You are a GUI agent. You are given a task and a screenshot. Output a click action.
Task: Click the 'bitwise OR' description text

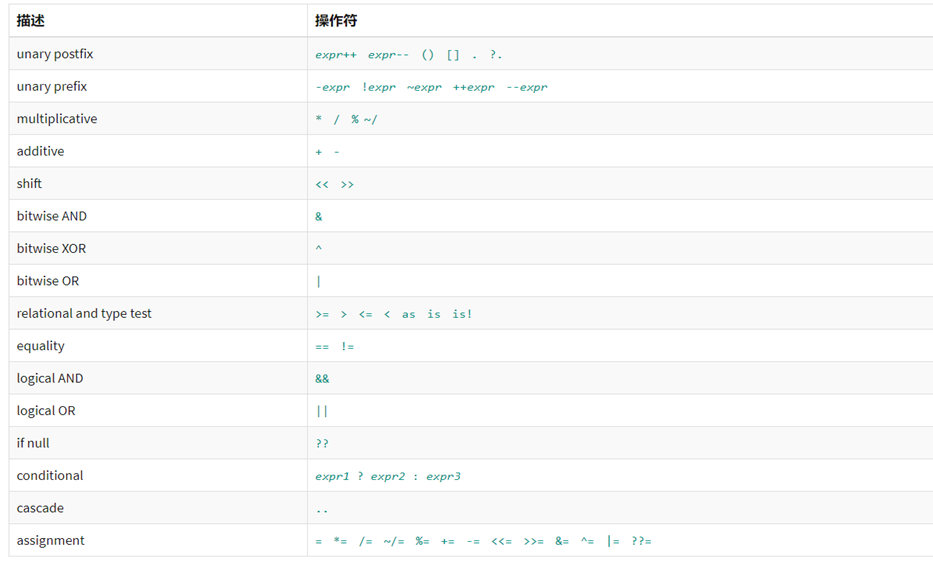pos(48,281)
